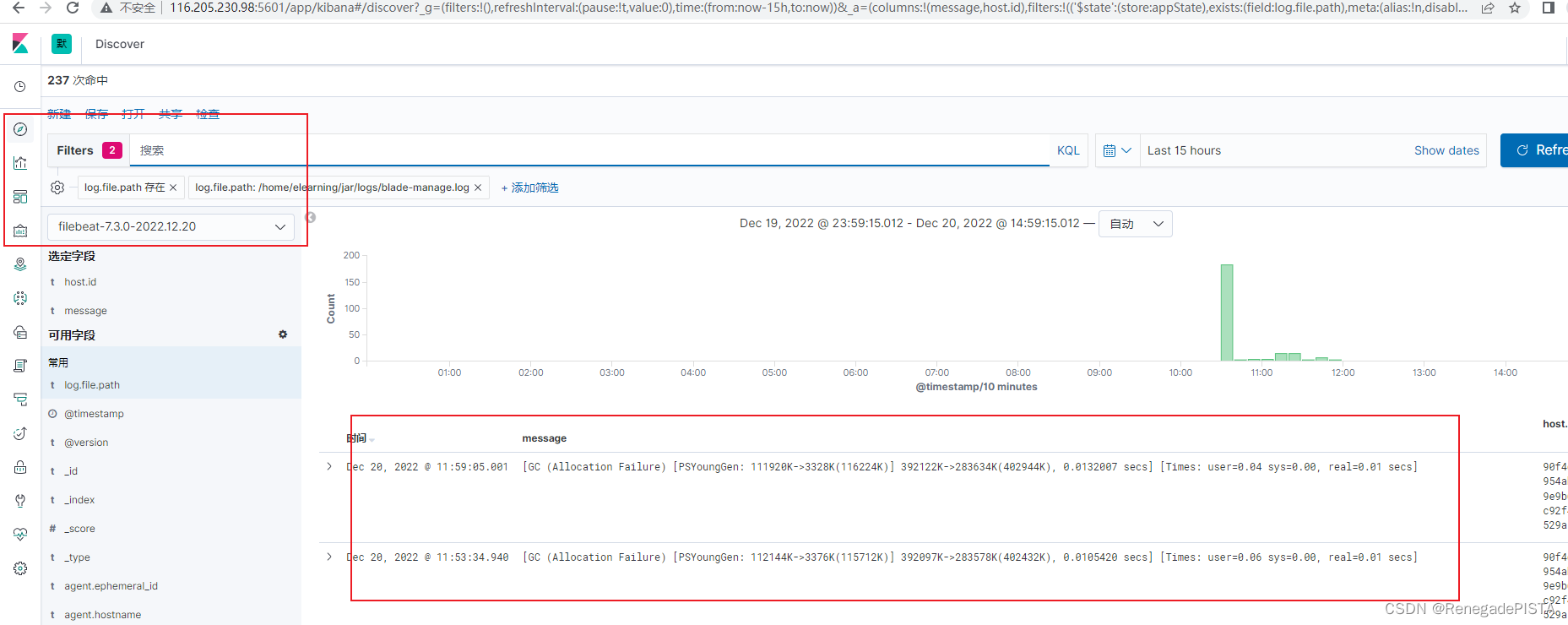Select log.file.path field in sidebar

[92, 385]
